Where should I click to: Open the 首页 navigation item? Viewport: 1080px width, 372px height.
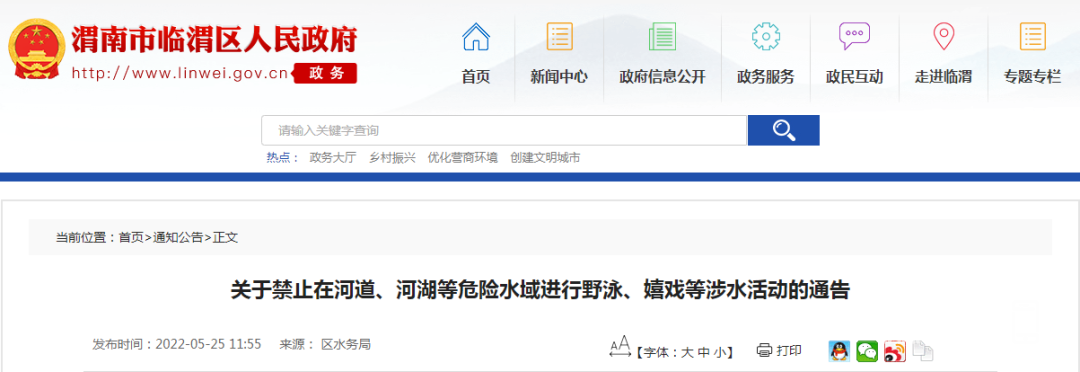click(x=476, y=77)
